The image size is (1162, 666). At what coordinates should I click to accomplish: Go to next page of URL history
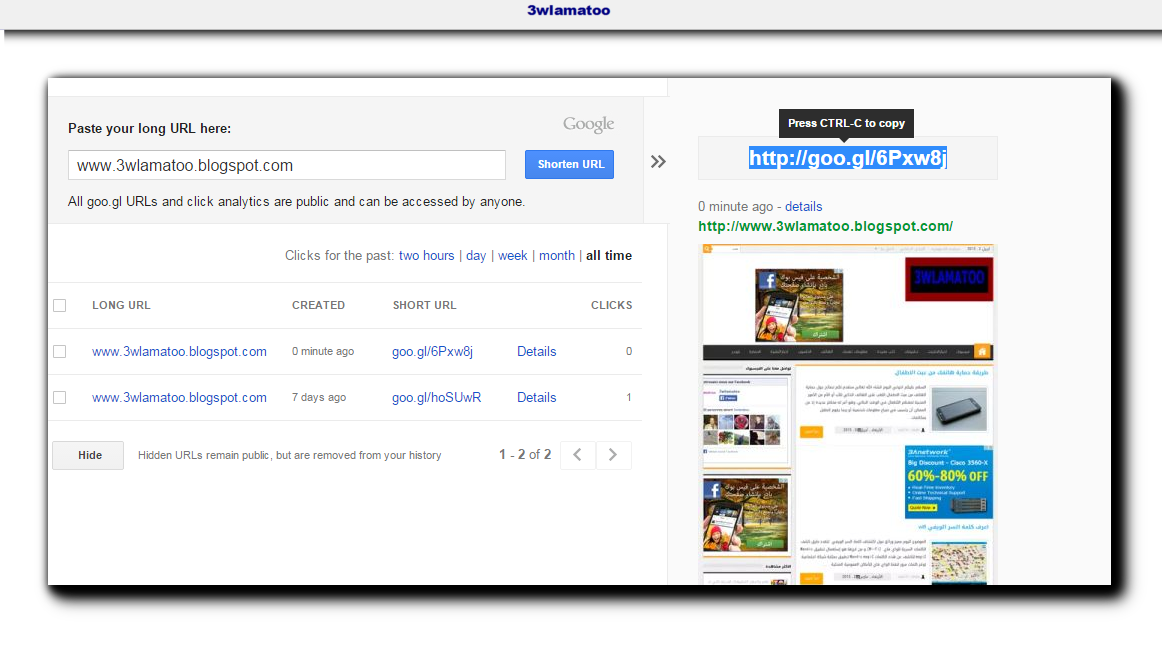(x=613, y=455)
